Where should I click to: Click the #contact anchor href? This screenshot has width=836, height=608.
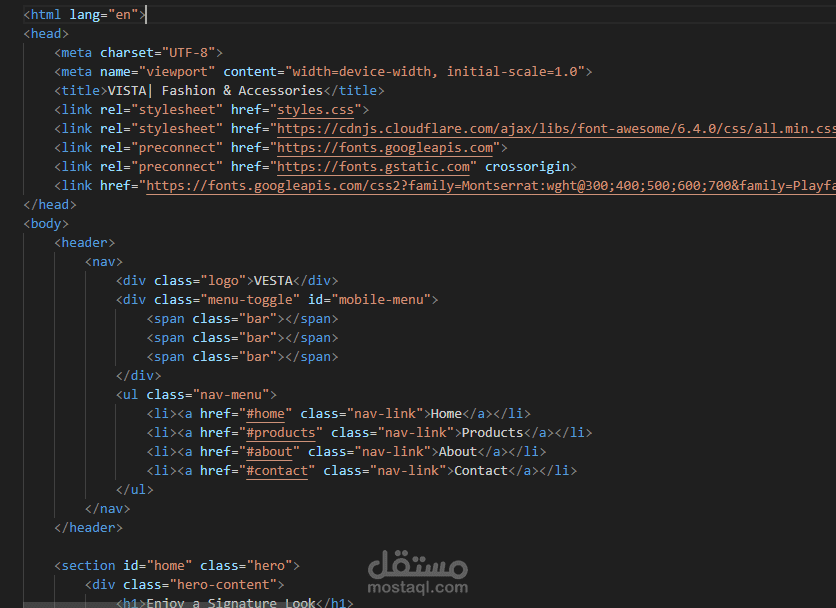[x=277, y=471]
